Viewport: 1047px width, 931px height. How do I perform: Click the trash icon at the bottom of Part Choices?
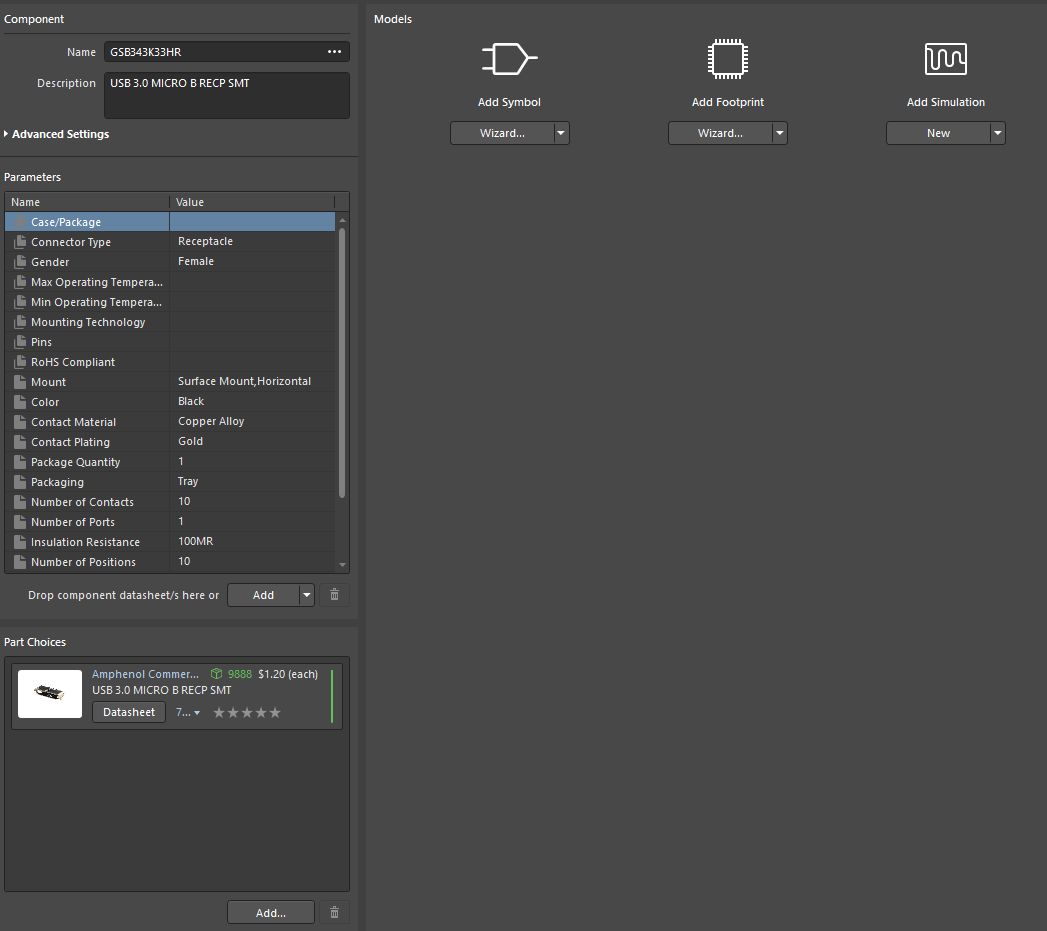coord(334,911)
